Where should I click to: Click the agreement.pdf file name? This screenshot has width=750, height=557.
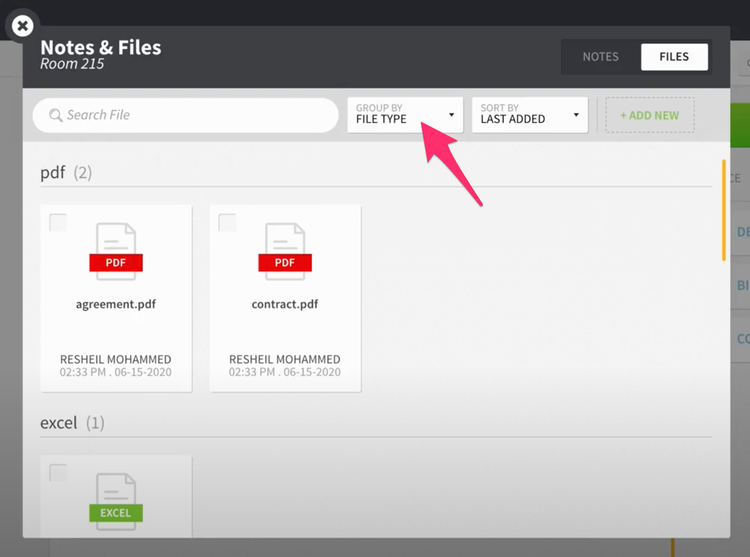(116, 304)
